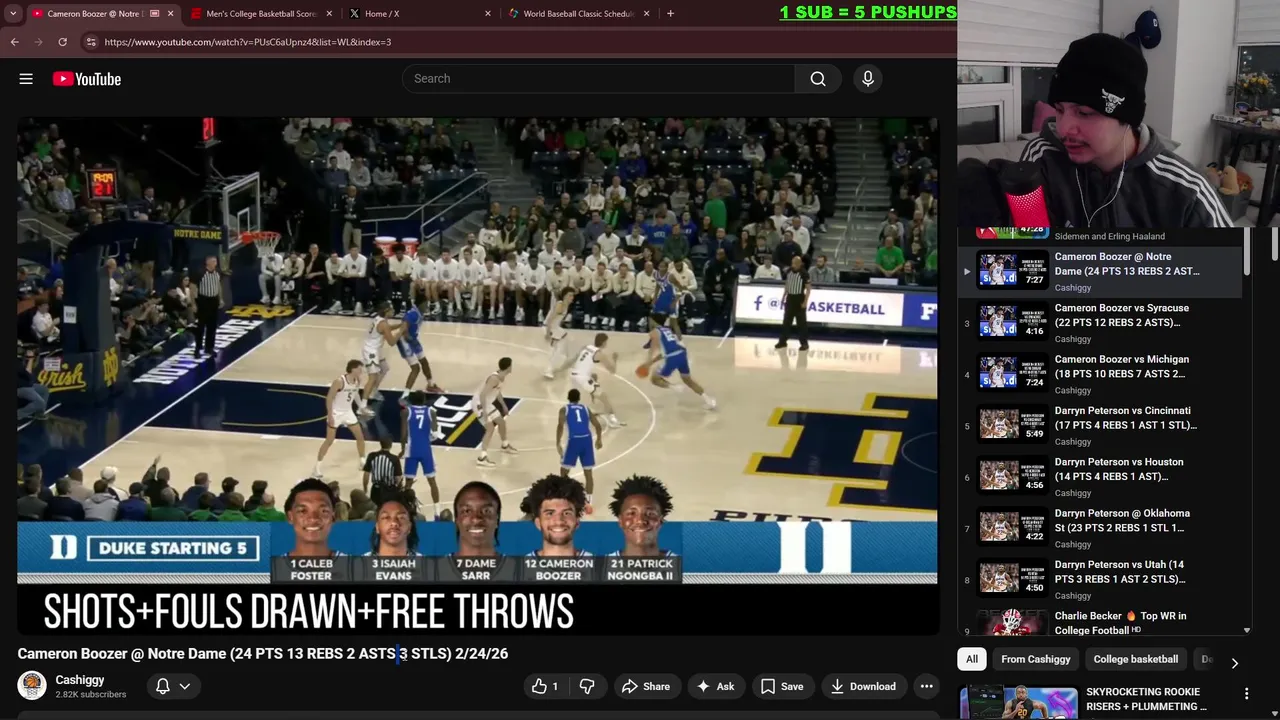Go back with browser back arrow
The height and width of the screenshot is (720, 1280).
pos(14,42)
